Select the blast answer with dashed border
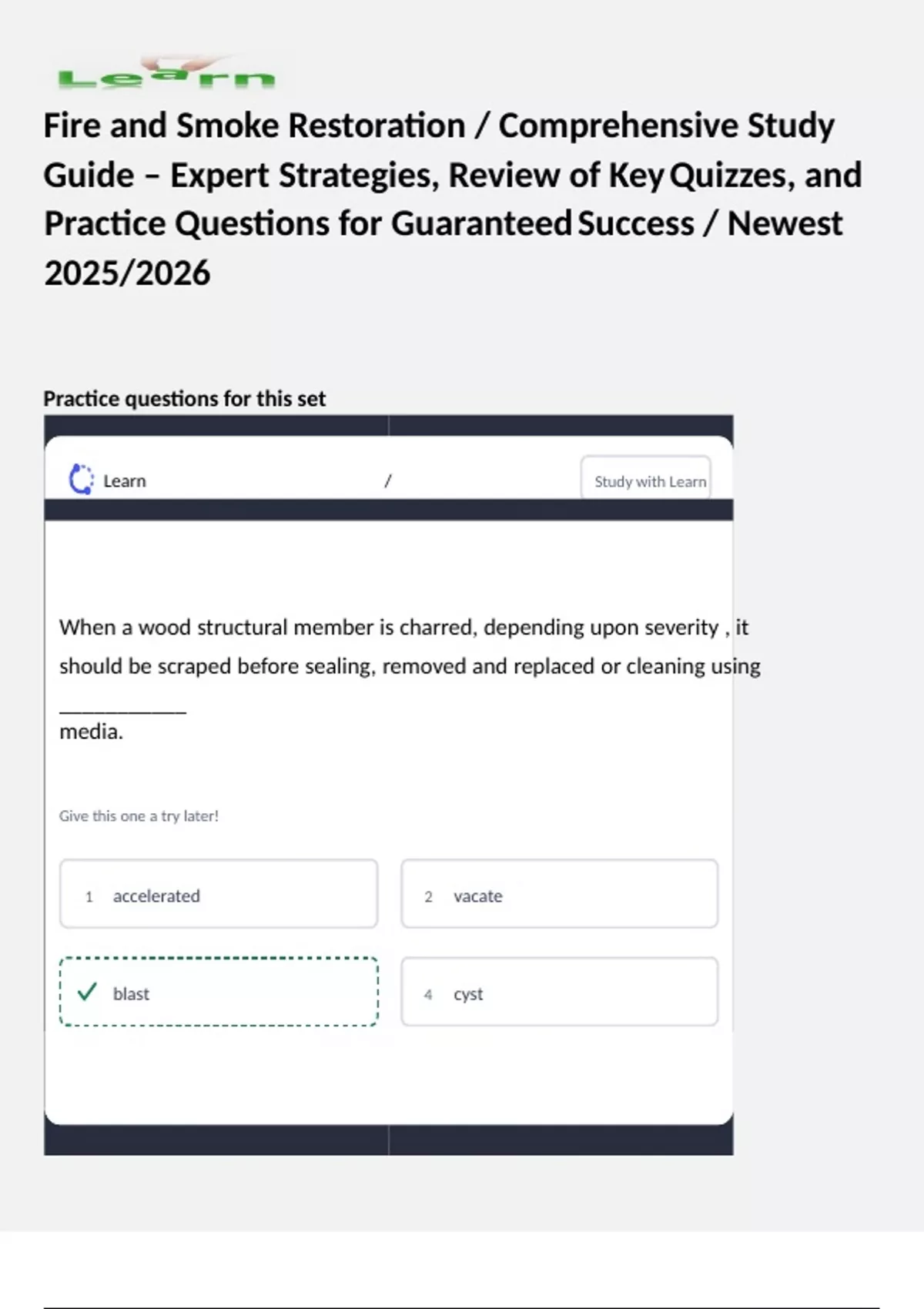 tap(219, 992)
